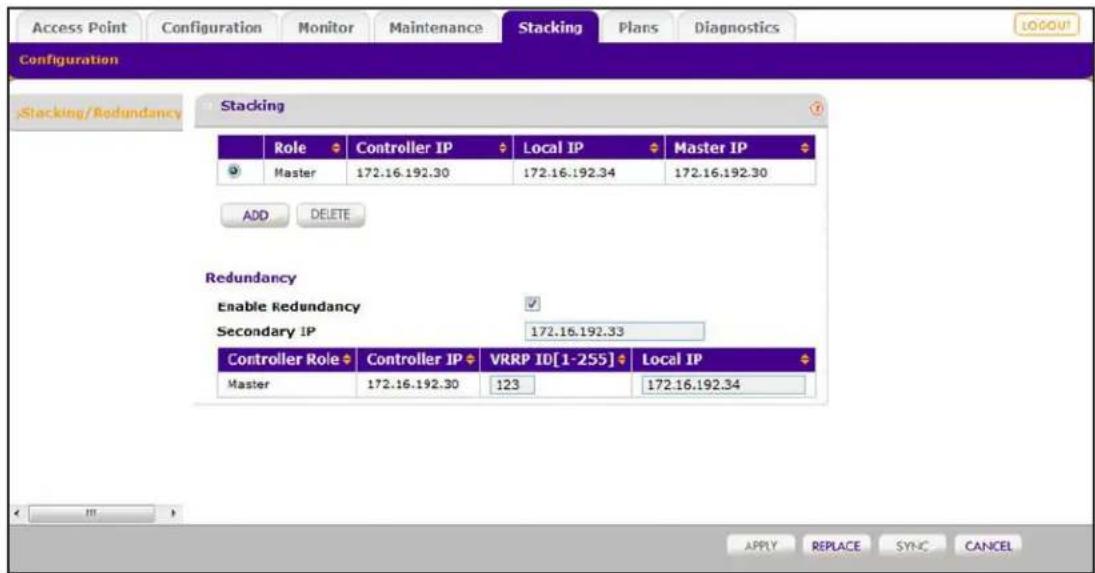This screenshot has width=1095, height=573.
Task: Sort Stacking table by Controller IP arrows
Action: click(x=503, y=148)
